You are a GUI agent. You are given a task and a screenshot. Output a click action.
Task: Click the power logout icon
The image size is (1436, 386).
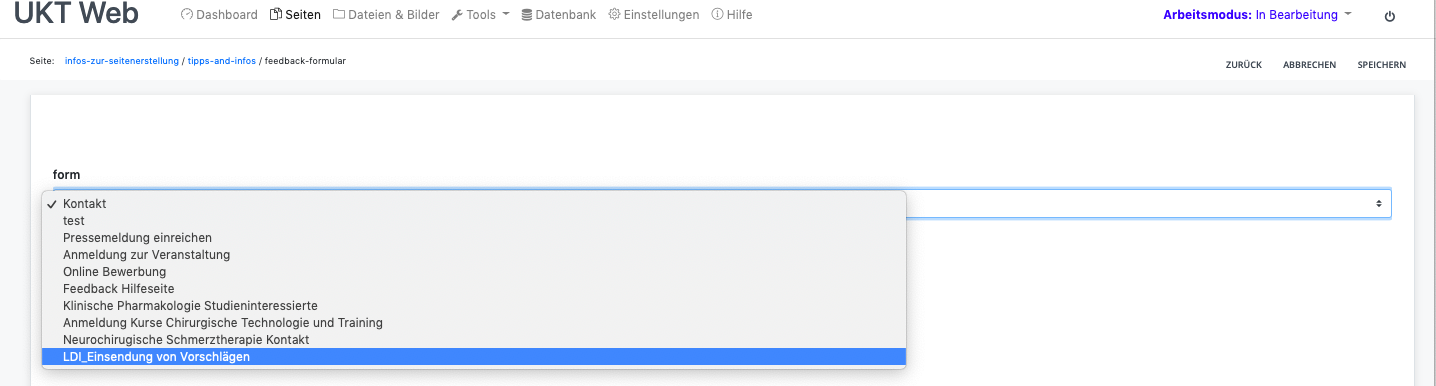click(x=1389, y=16)
